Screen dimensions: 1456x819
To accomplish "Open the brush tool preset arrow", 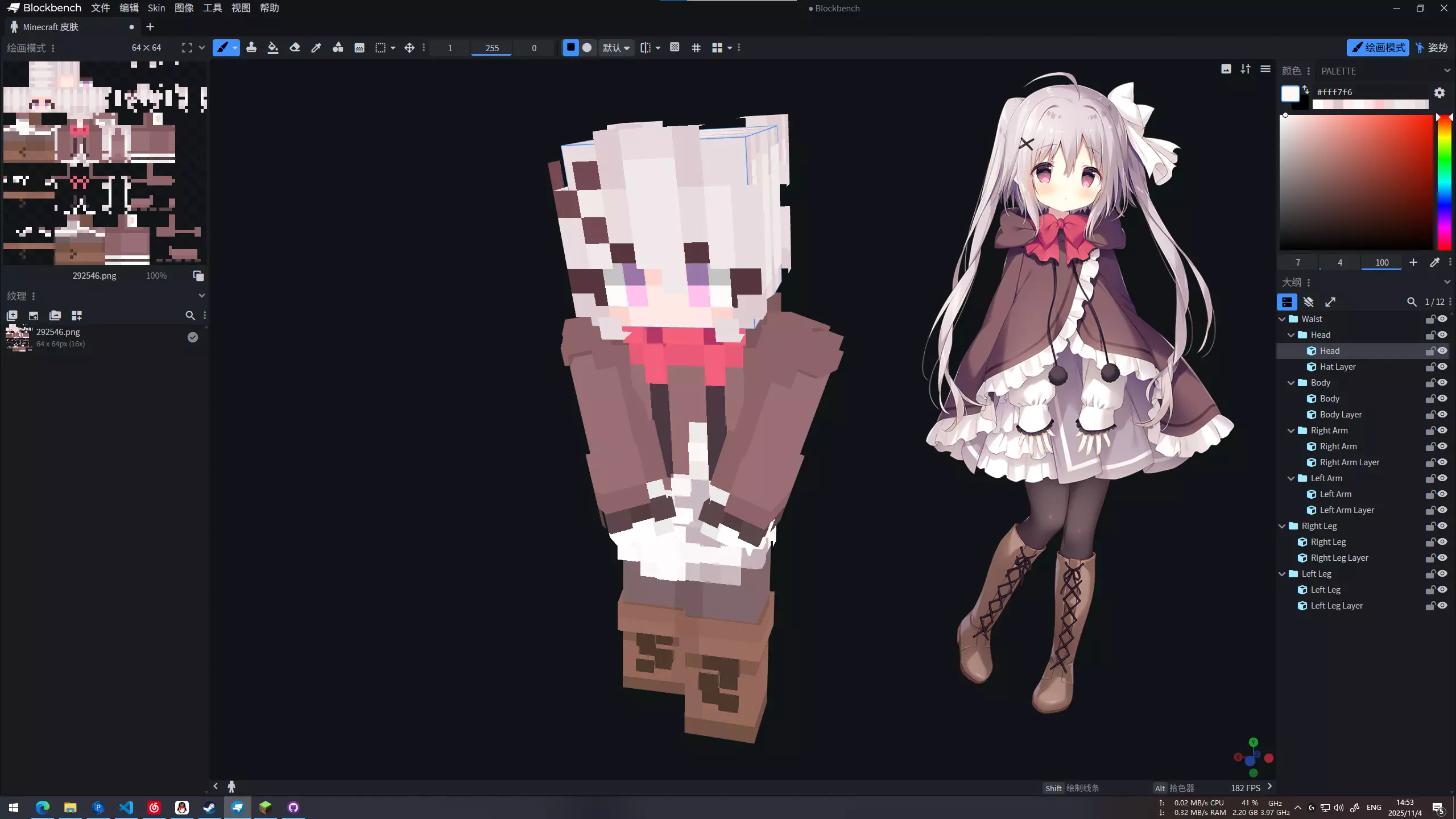I will [235, 48].
